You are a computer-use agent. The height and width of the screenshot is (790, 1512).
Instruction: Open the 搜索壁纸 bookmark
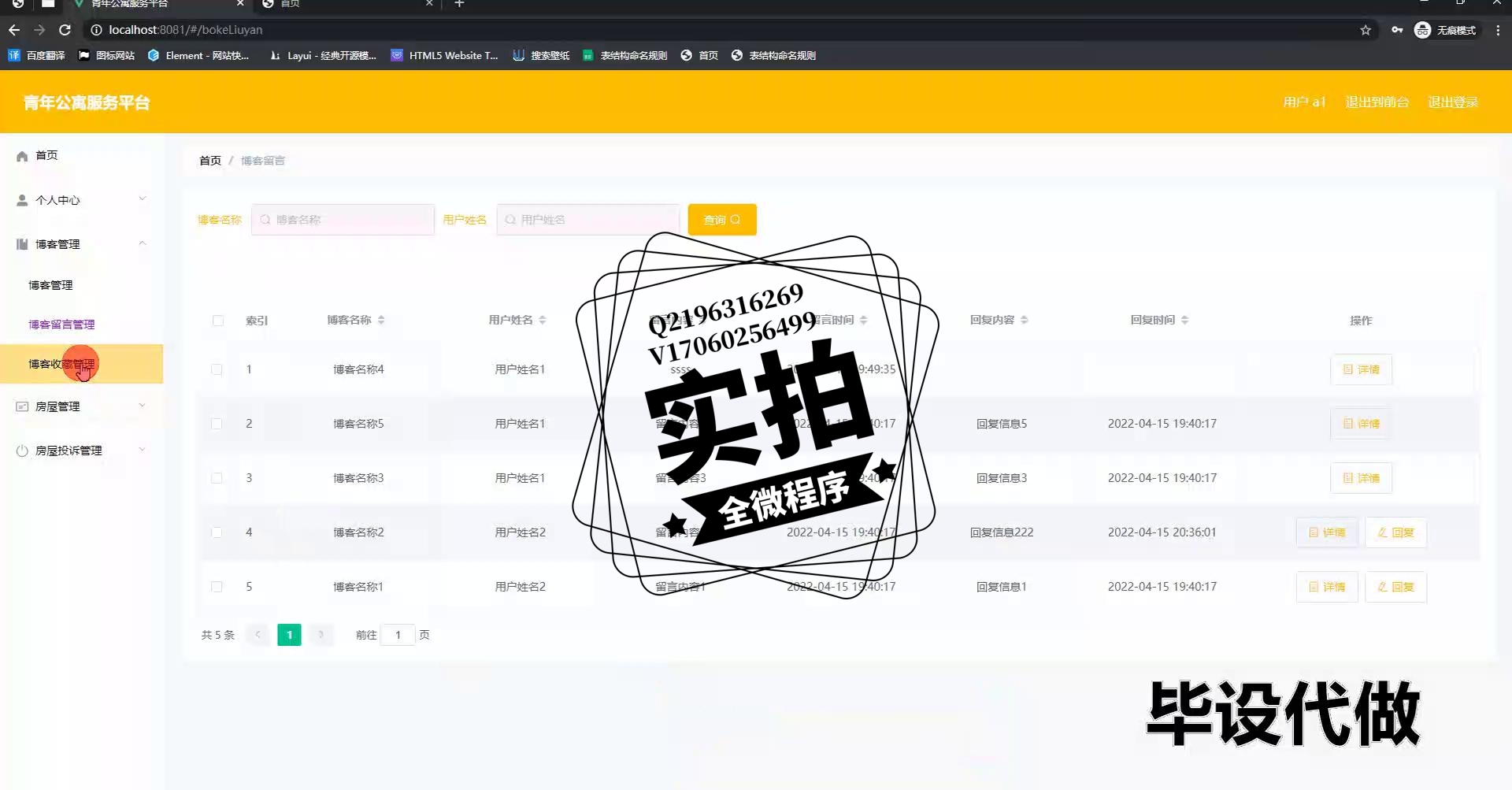click(541, 55)
